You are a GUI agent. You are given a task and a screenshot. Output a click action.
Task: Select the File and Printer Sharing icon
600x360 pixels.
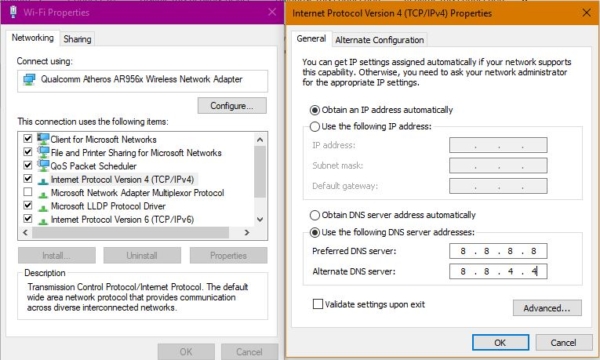43,152
